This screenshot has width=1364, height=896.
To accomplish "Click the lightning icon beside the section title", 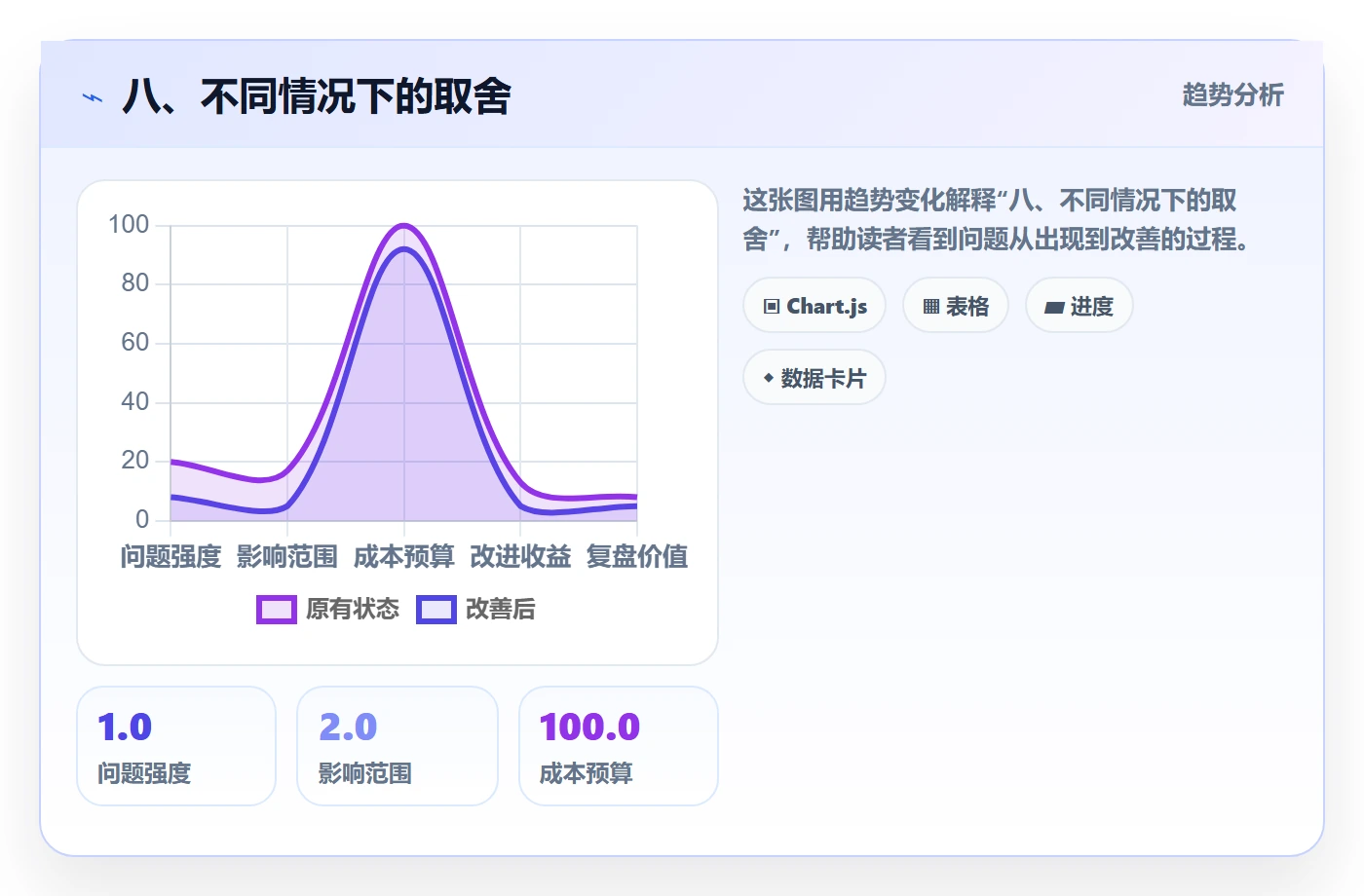I will pos(93,97).
